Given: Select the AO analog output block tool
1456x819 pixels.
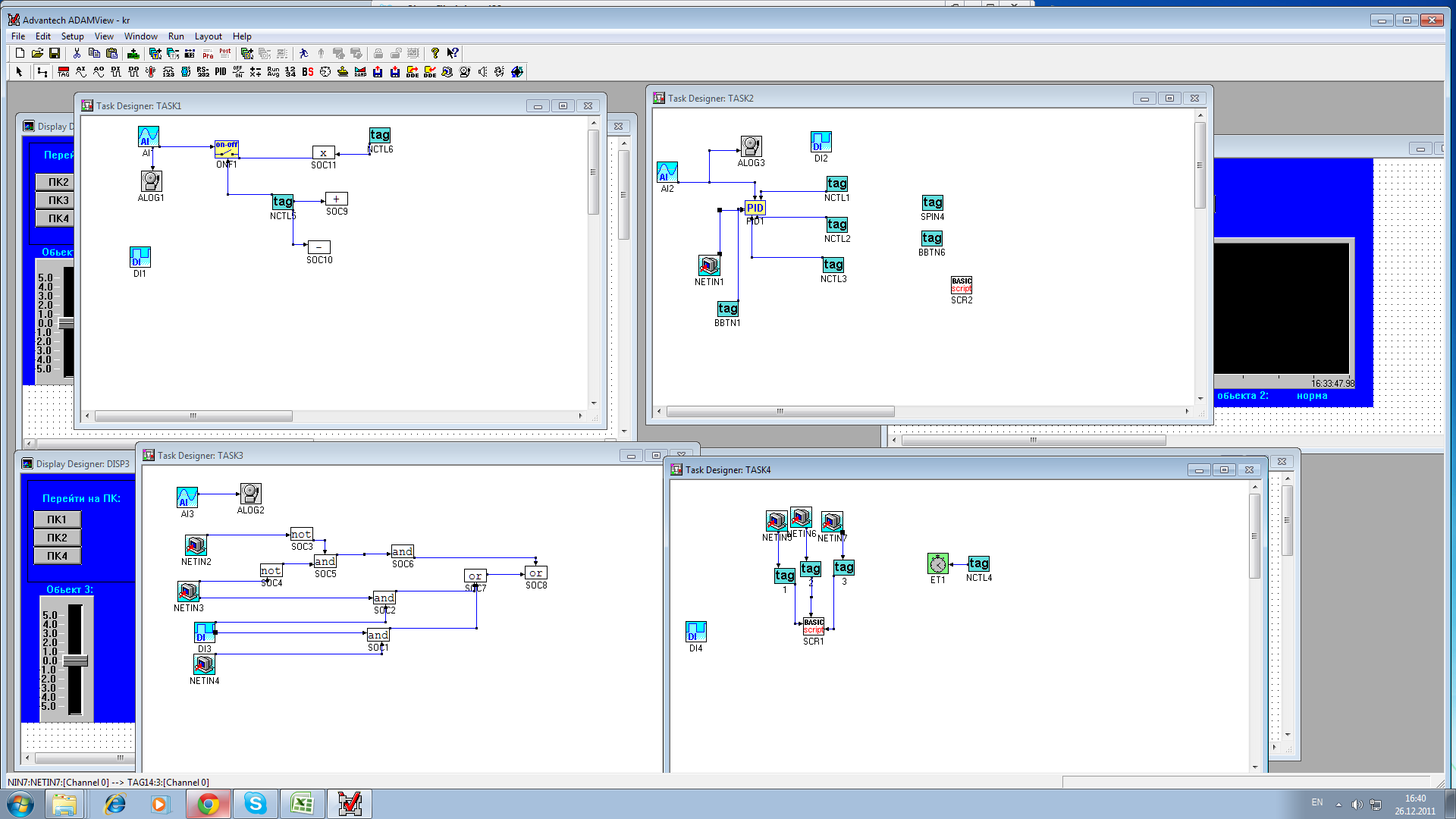Looking at the screenshot, I should point(99,72).
